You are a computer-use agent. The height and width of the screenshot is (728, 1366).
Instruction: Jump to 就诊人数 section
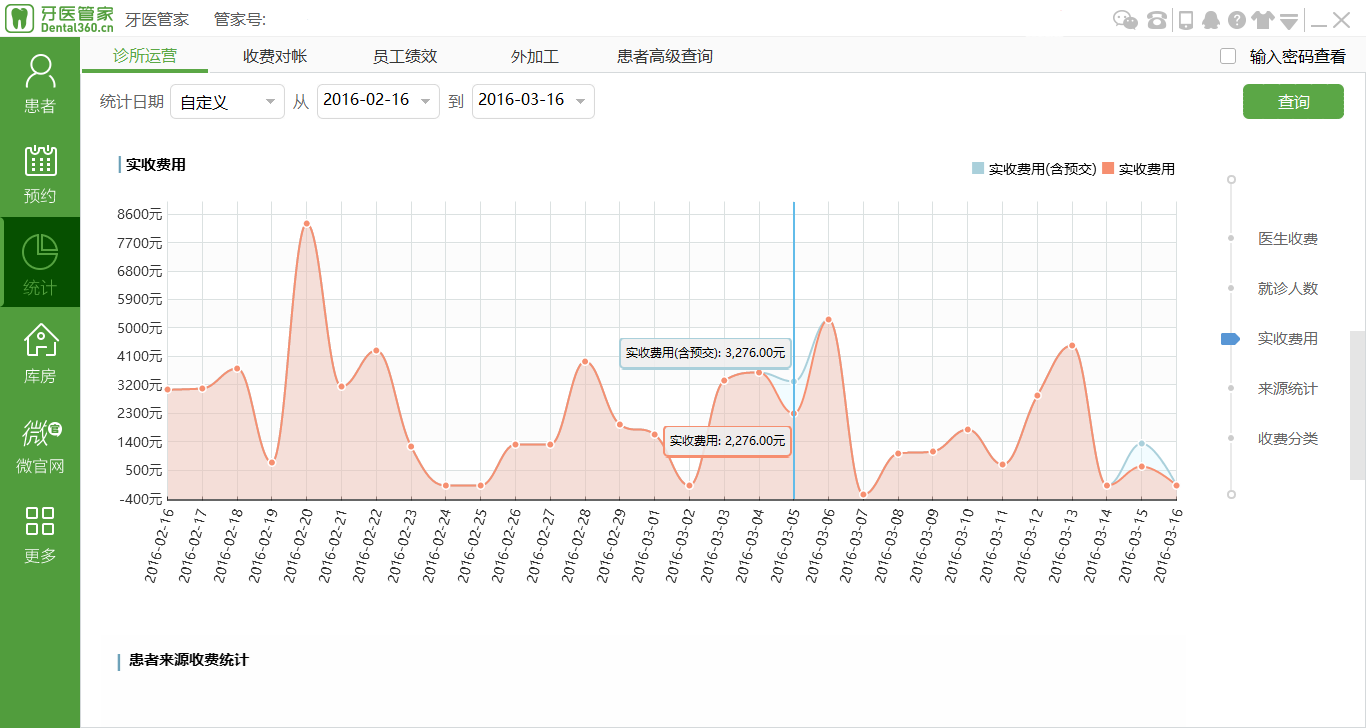(1288, 289)
